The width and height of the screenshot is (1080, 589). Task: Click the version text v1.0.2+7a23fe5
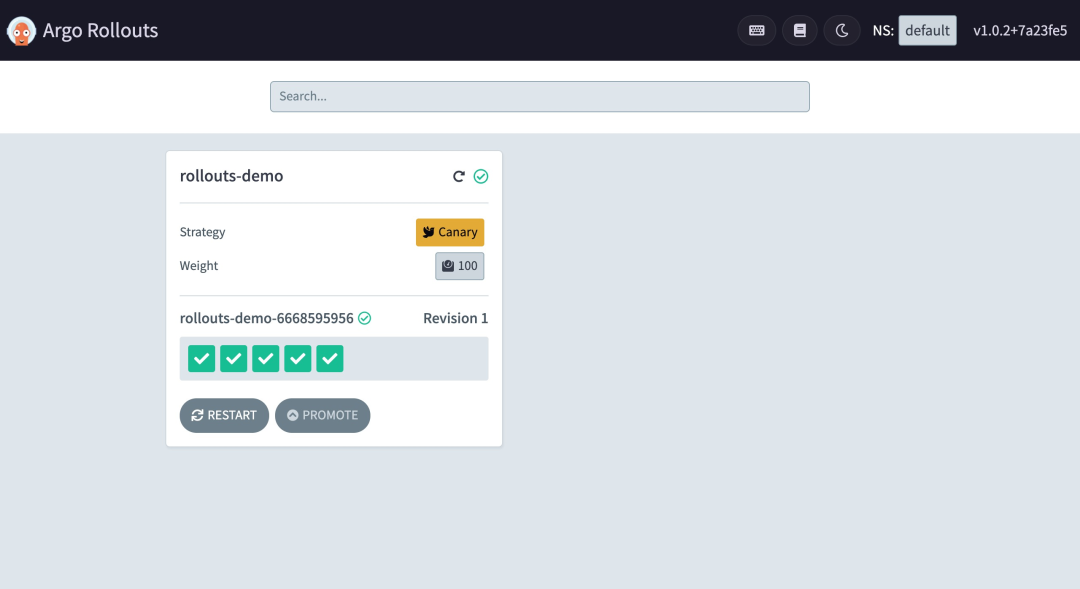click(1020, 30)
